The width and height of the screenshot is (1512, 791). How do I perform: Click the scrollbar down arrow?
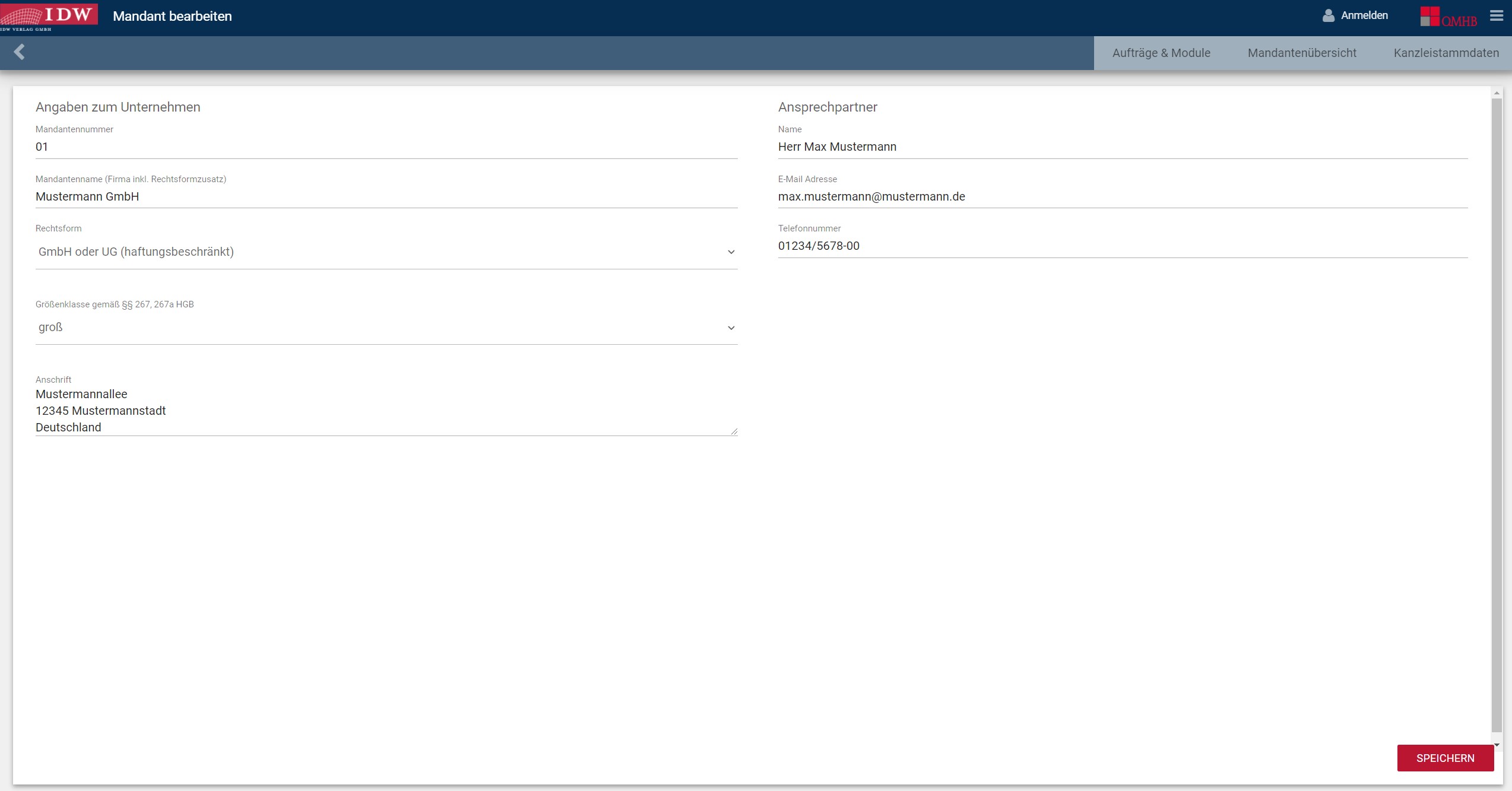click(x=1497, y=745)
